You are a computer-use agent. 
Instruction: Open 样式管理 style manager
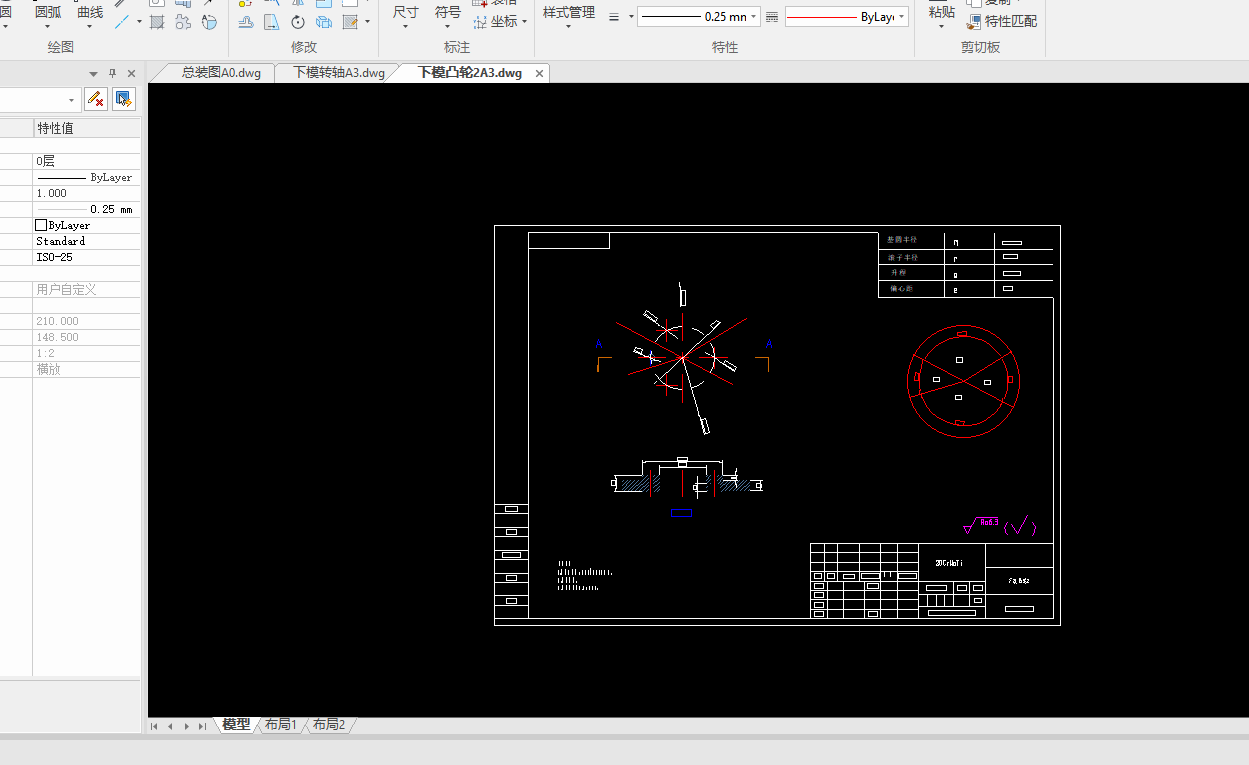point(568,13)
